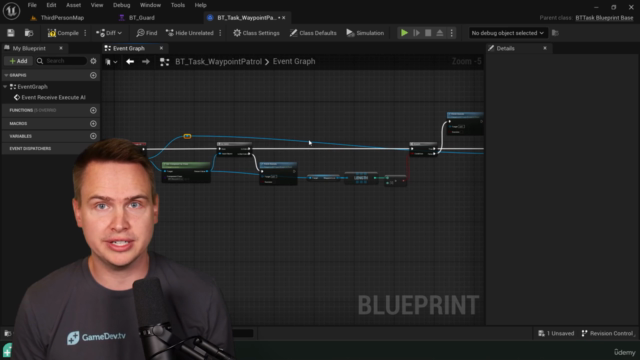Open graph bookmarks dropdown
The image size is (640, 360).
click(x=111, y=62)
